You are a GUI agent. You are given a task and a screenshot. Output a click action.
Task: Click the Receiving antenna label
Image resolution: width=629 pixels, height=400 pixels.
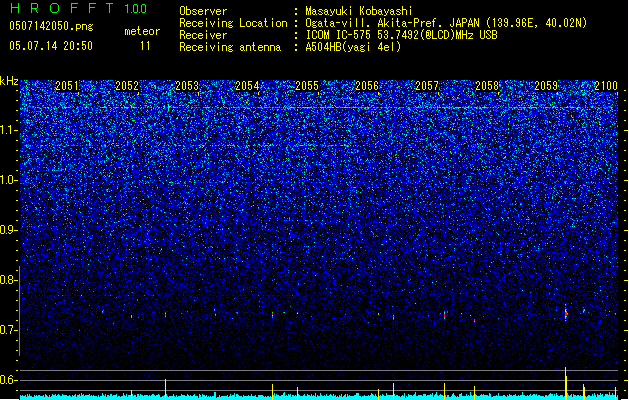click(230, 47)
